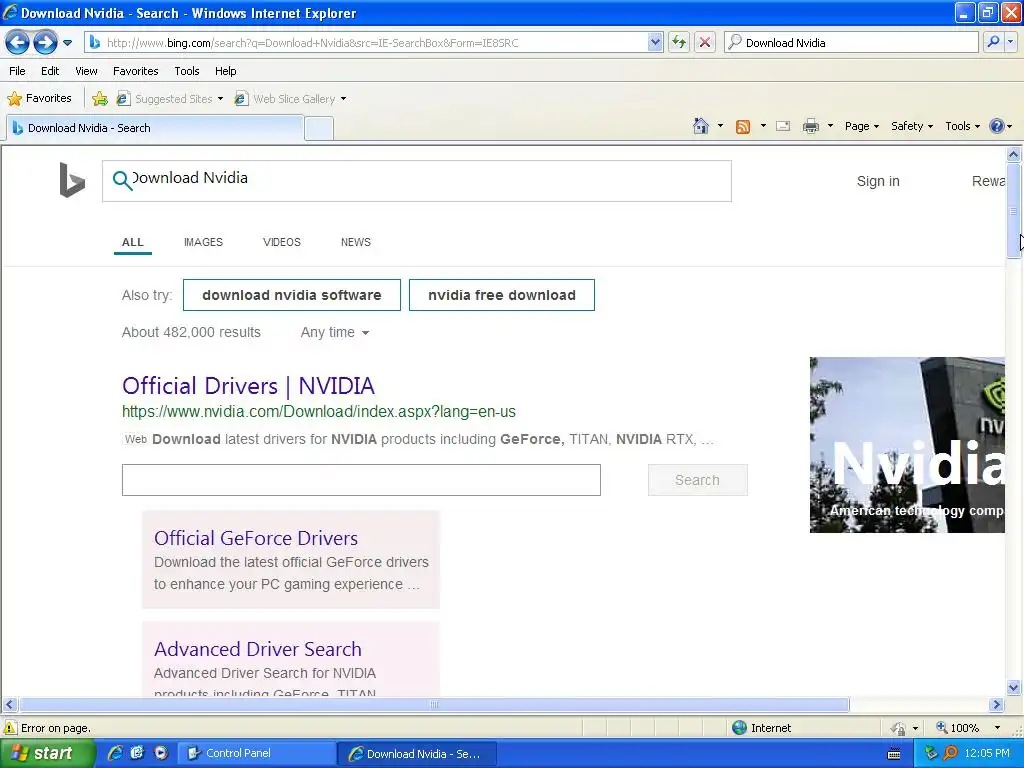Click the horizontal scrollbar right arrow
This screenshot has width=1024, height=768.
[997, 705]
